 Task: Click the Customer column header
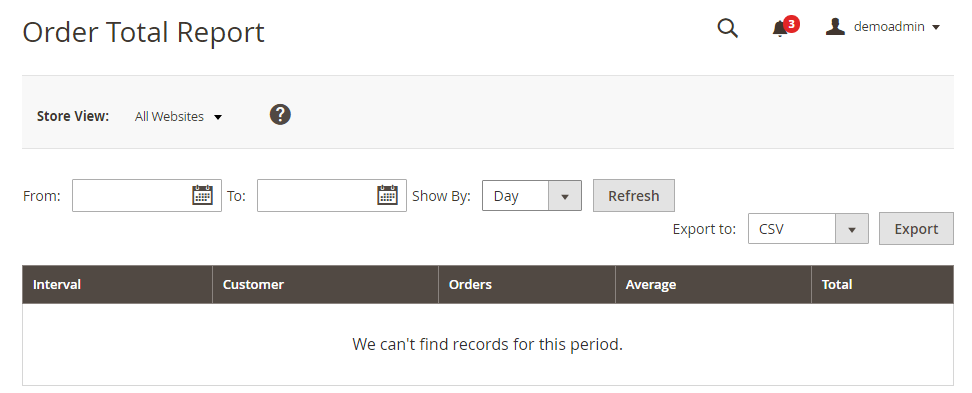coord(325,285)
